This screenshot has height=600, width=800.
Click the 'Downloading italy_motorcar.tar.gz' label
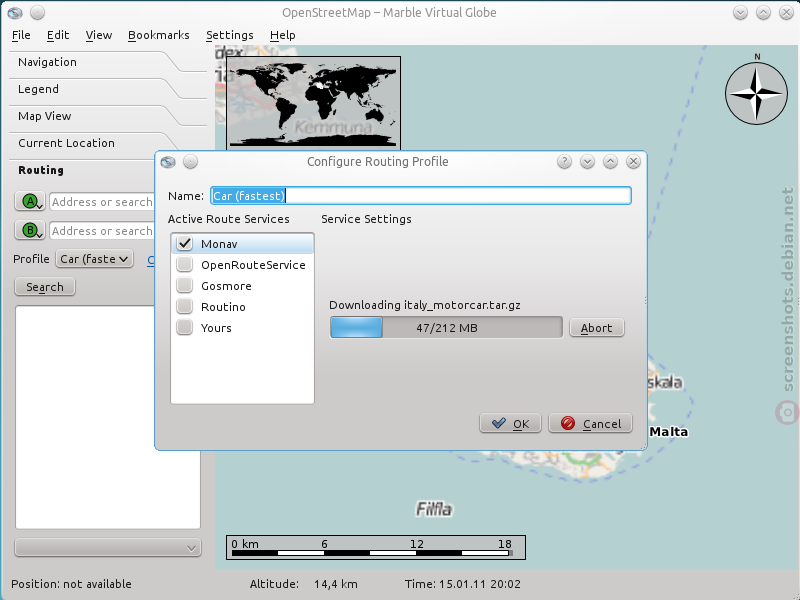tap(424, 305)
